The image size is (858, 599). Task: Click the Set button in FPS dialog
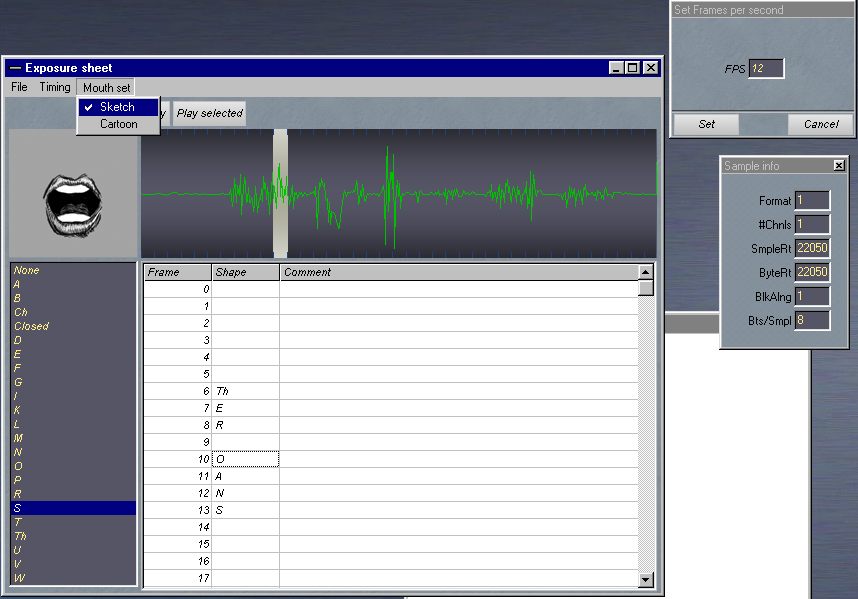706,124
